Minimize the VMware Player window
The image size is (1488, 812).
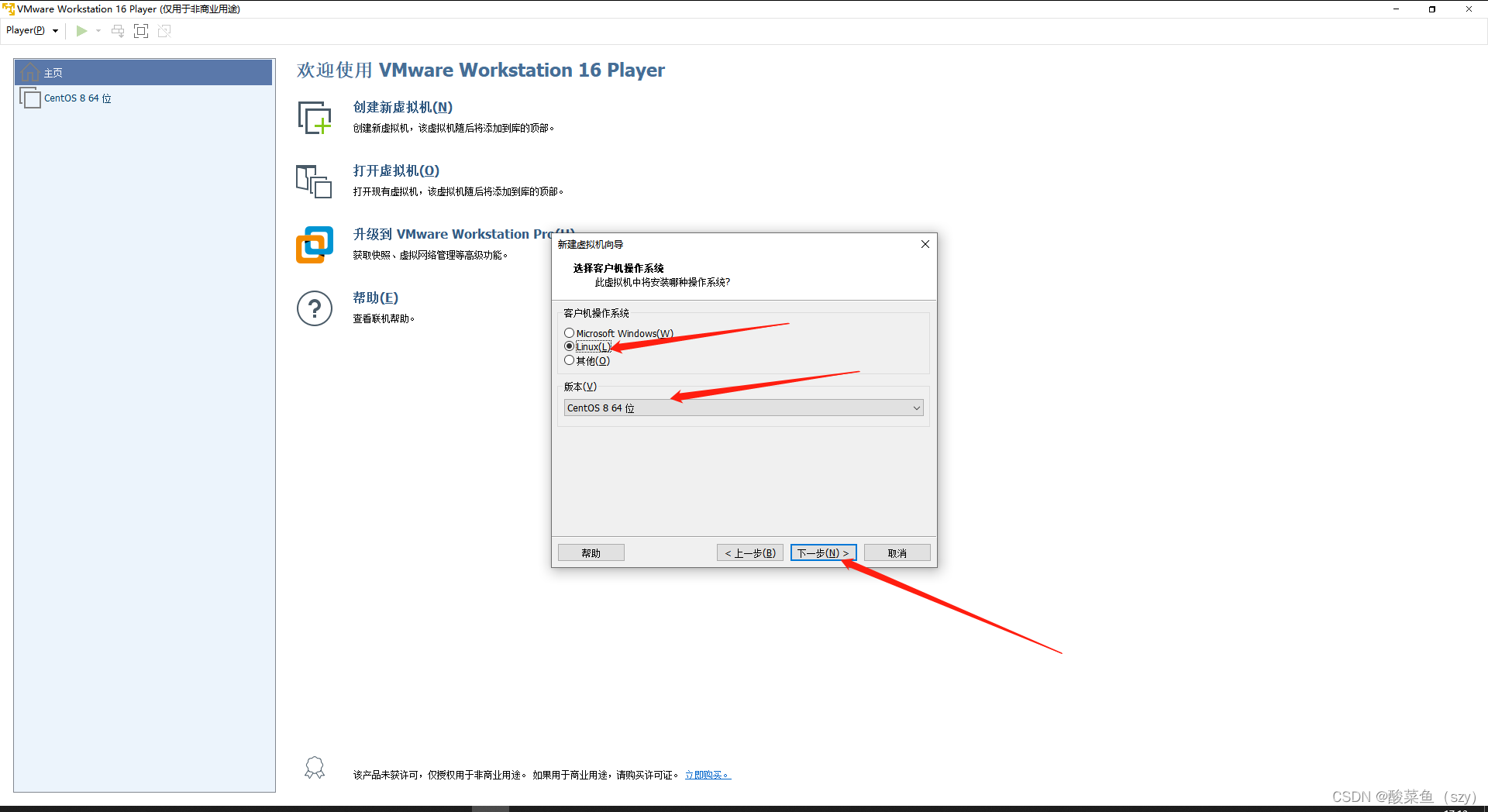pos(1396,9)
